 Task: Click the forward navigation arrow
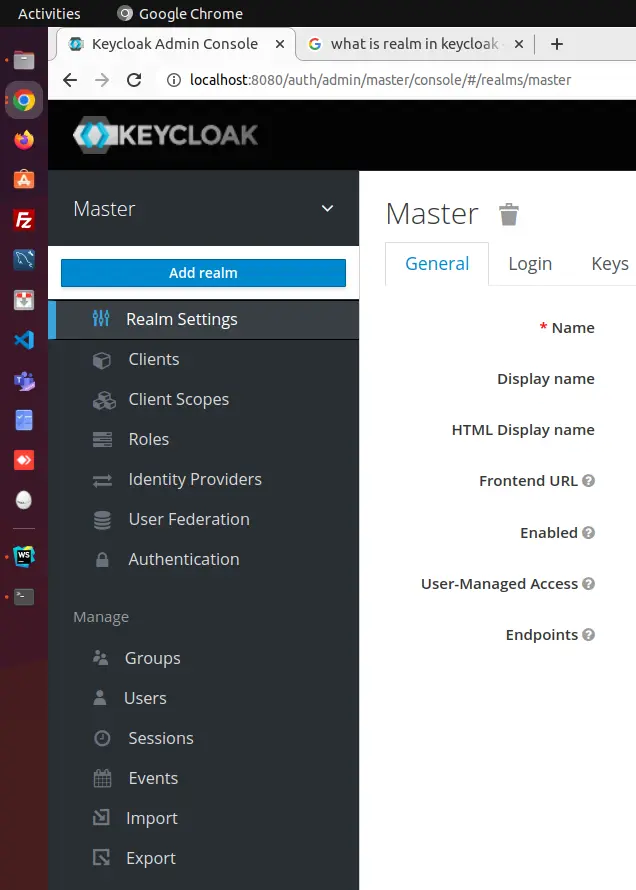(102, 80)
